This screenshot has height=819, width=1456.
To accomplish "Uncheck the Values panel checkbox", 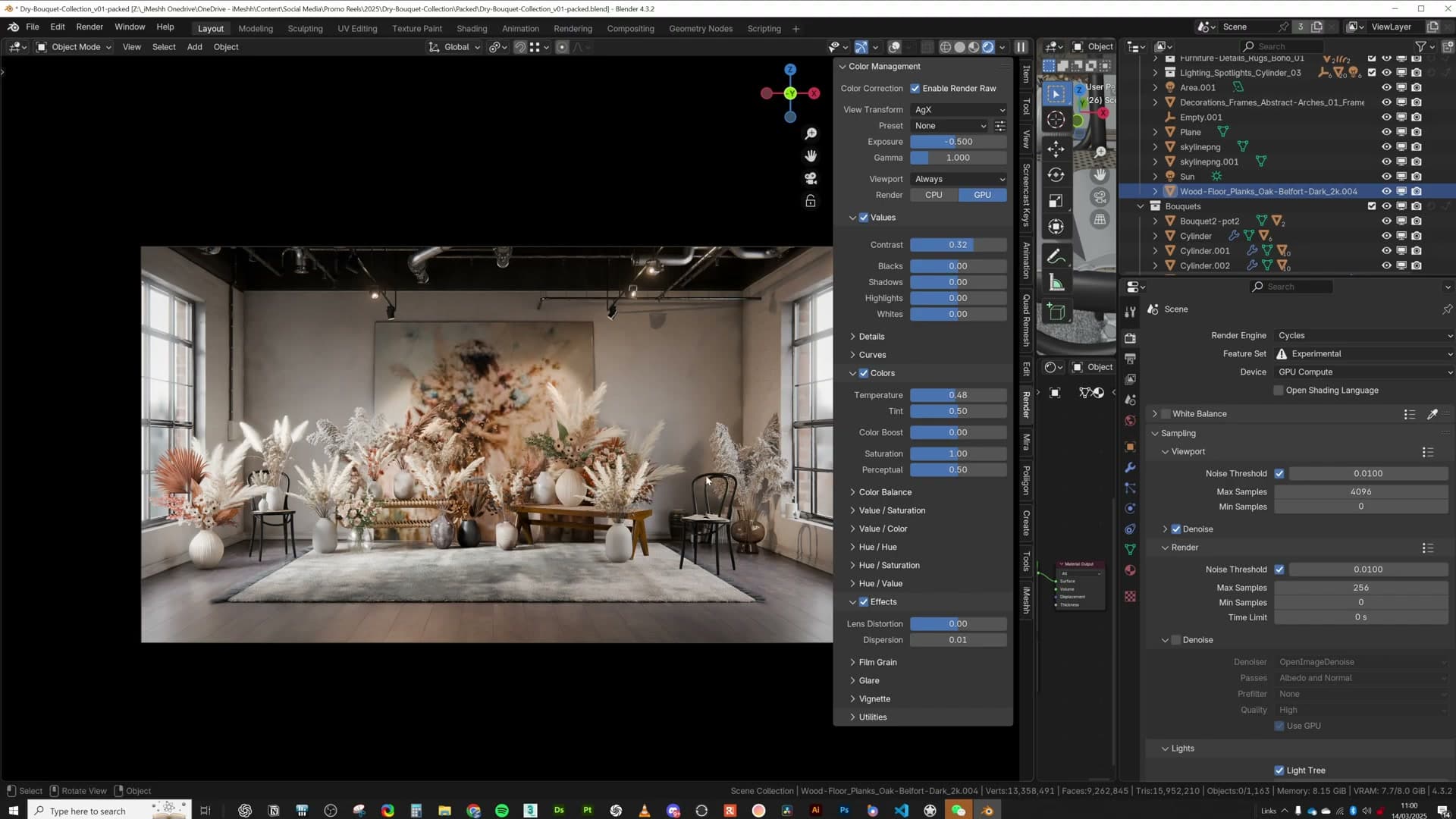I will [x=864, y=218].
